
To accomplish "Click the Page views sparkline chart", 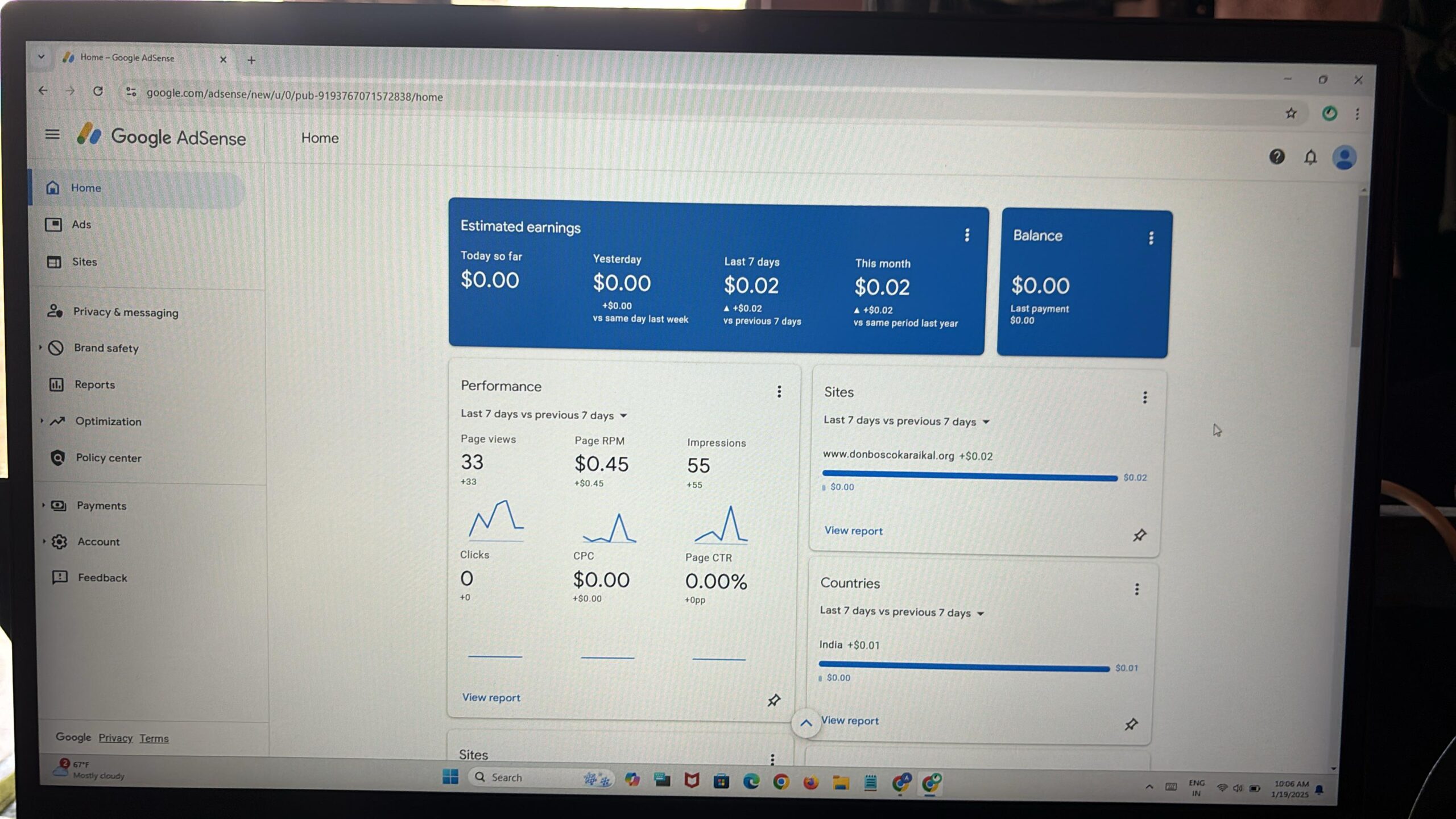I will click(496, 520).
